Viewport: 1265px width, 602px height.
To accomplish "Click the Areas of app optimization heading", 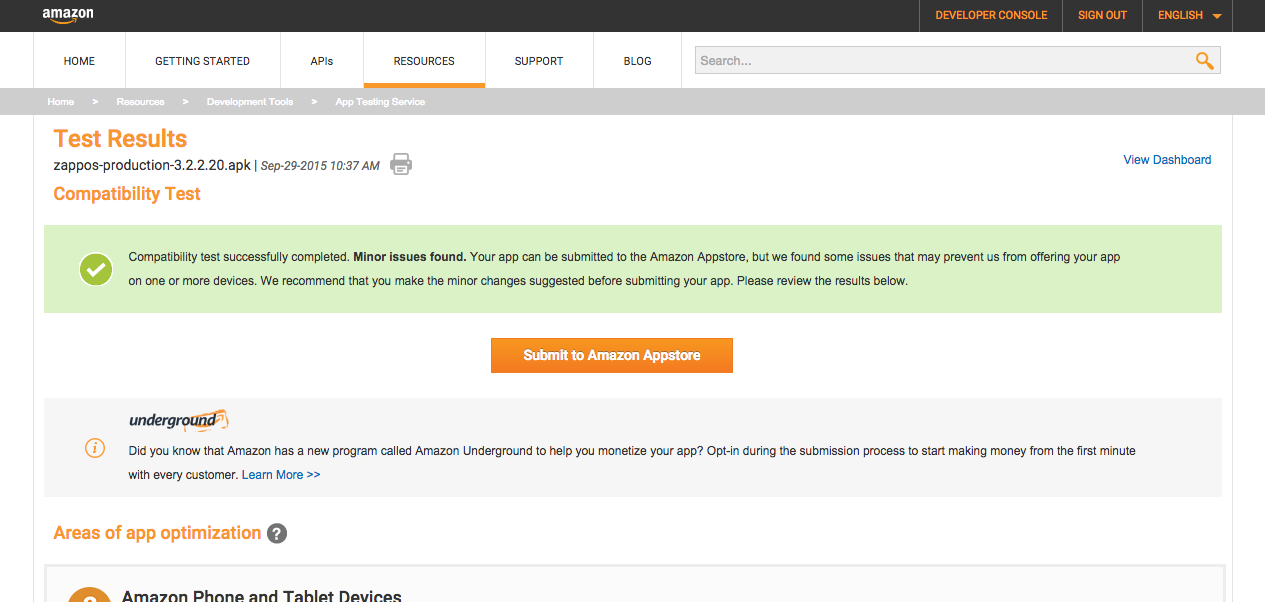I will [157, 533].
